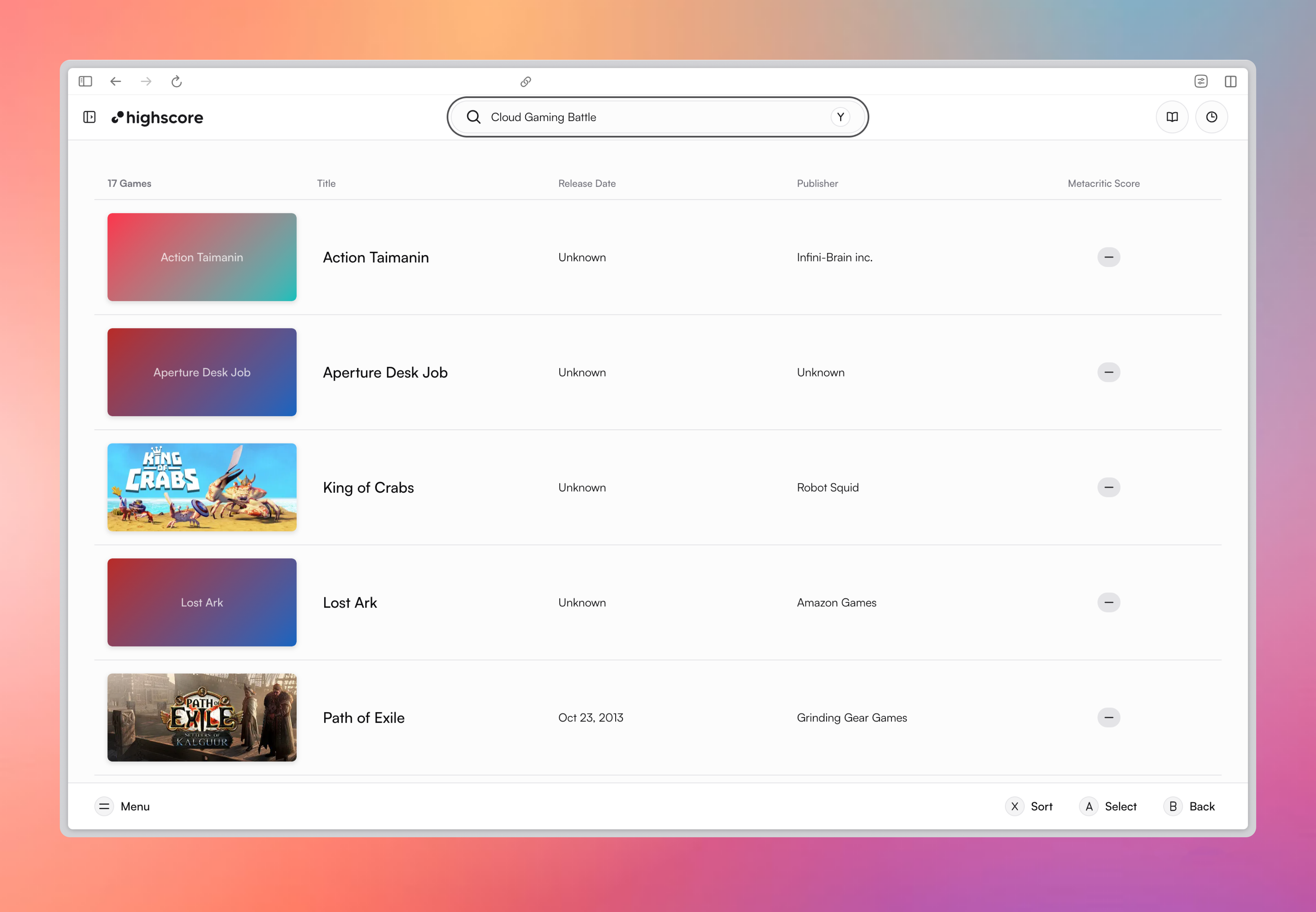Open the Path of Exile cover art
1316x912 pixels.
[202, 717]
